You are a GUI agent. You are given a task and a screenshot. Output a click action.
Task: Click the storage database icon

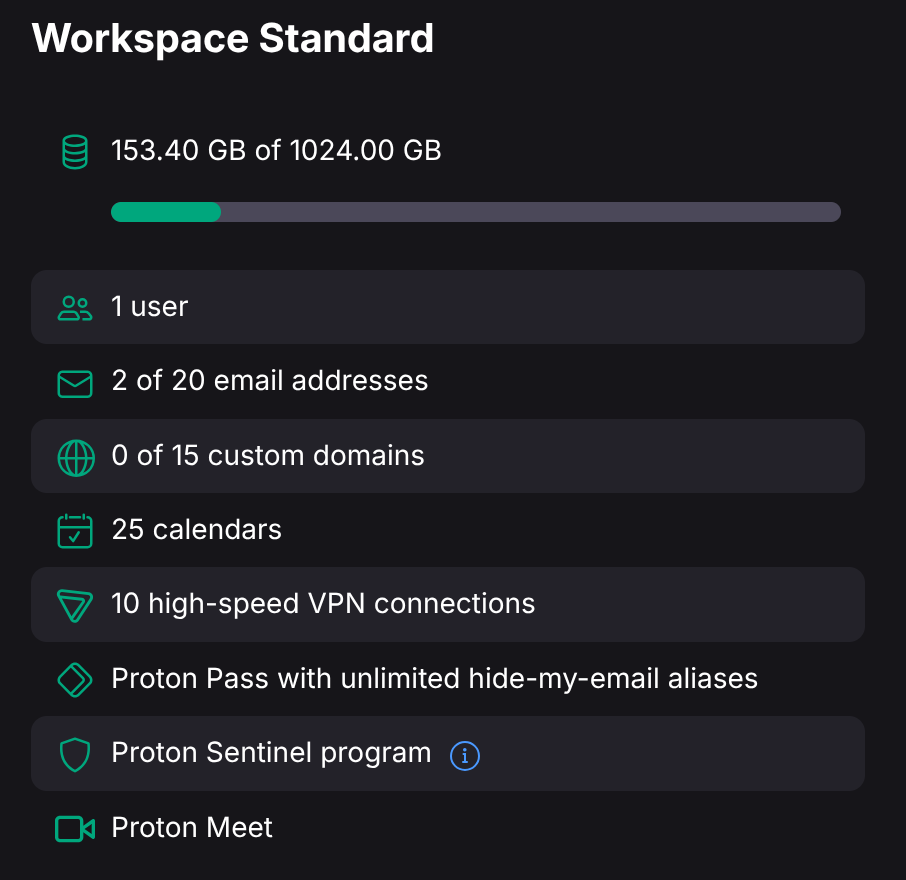pos(75,152)
